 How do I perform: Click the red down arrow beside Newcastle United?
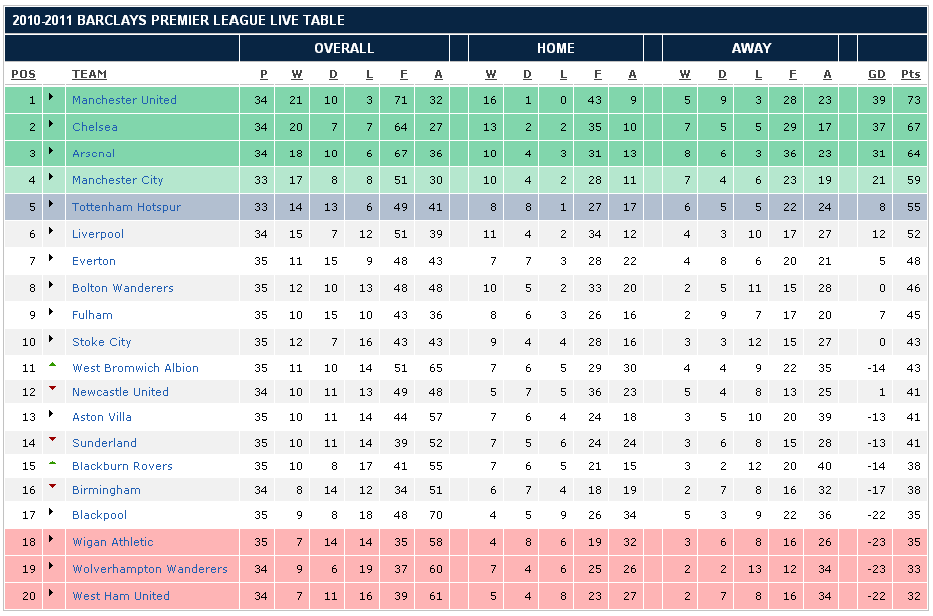pyautogui.click(x=51, y=390)
